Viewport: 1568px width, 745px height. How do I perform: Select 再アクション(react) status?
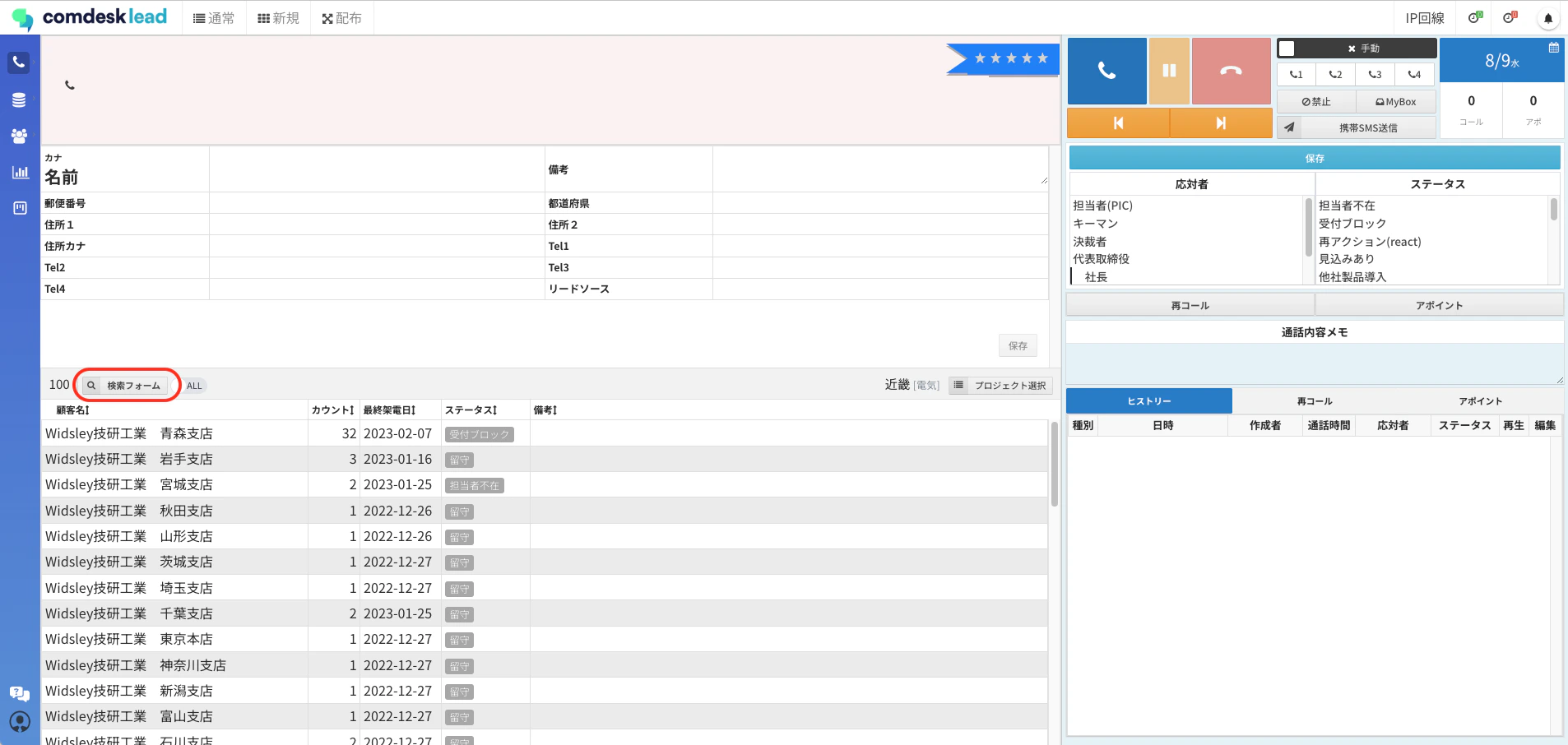point(1371,242)
